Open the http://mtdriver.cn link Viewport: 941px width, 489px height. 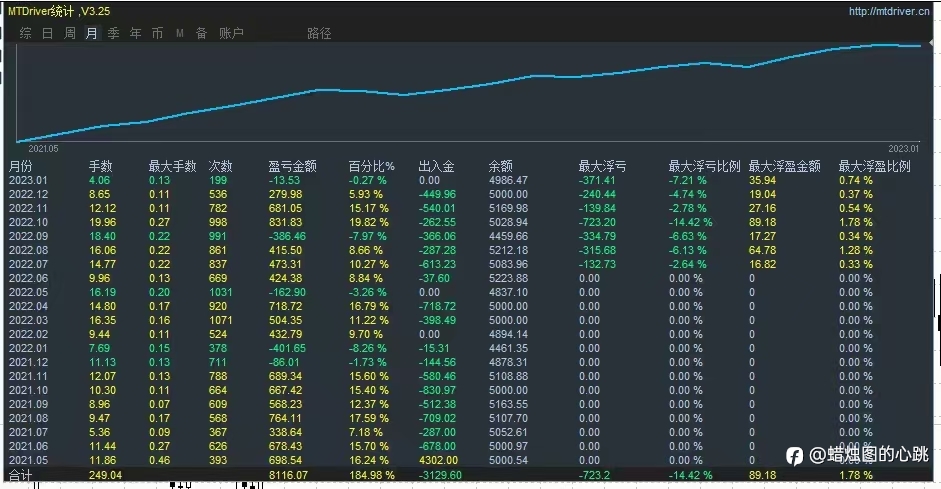(889, 11)
